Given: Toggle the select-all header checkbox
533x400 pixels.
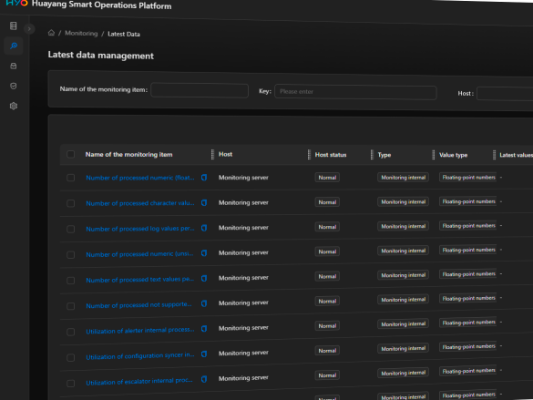Looking at the screenshot, I should click(71, 154).
